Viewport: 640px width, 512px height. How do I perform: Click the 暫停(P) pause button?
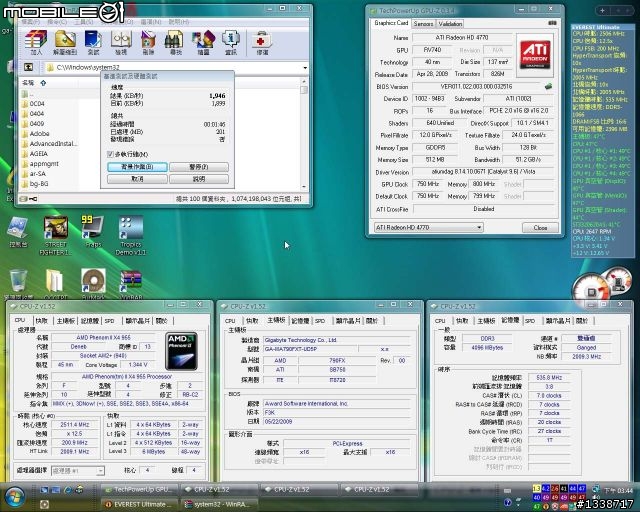coord(199,167)
